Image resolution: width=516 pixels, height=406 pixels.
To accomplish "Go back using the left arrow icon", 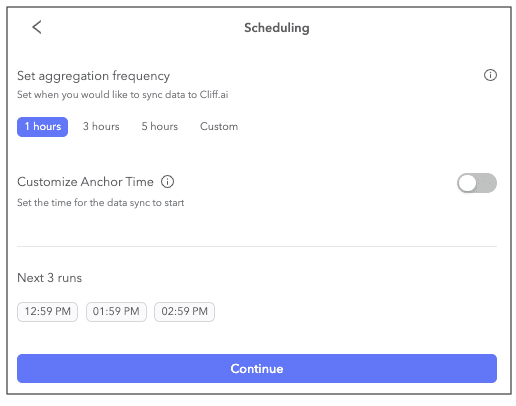I will pos(37,27).
